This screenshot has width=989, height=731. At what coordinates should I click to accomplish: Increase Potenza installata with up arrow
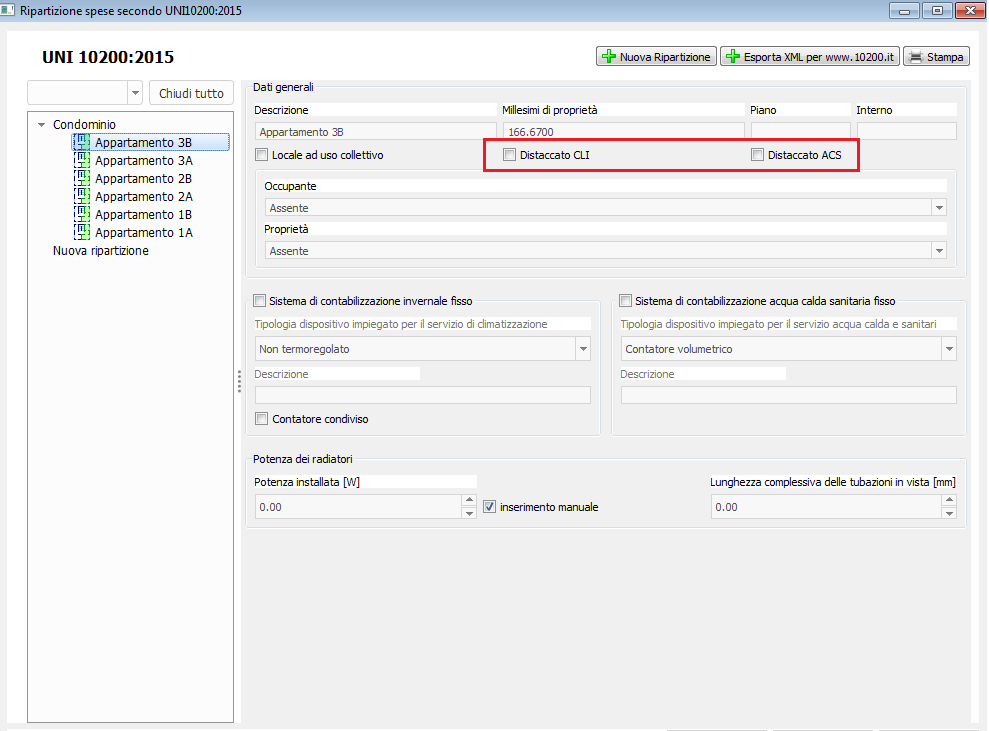point(469,501)
